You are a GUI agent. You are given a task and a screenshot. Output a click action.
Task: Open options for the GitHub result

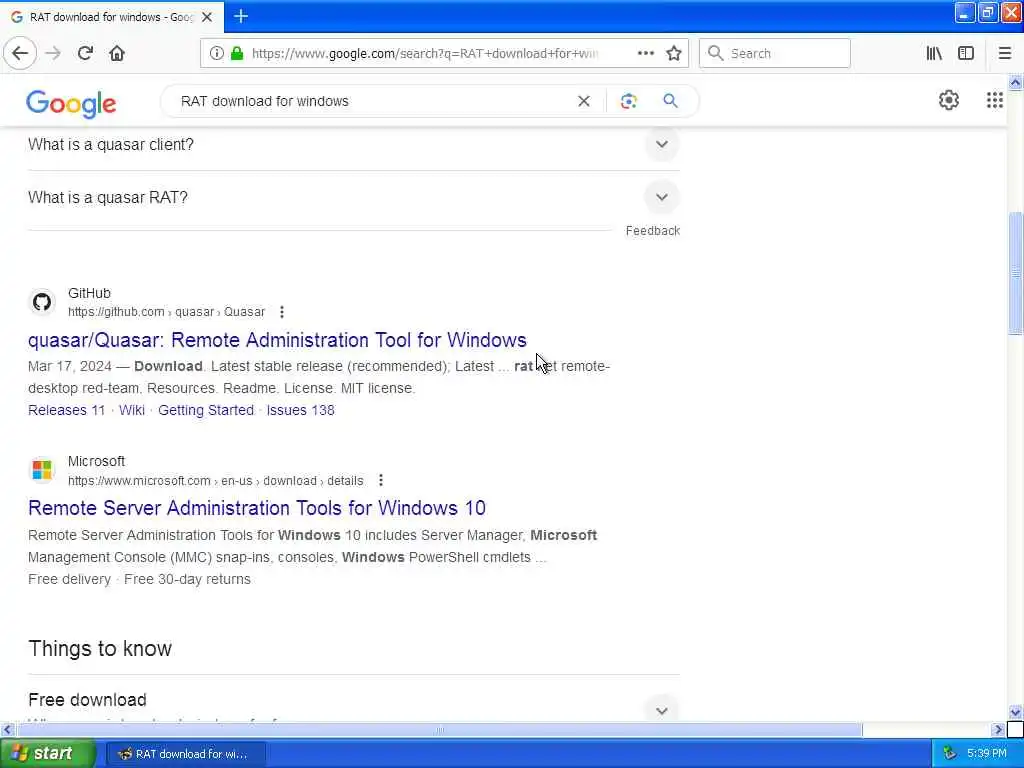pyautogui.click(x=281, y=312)
